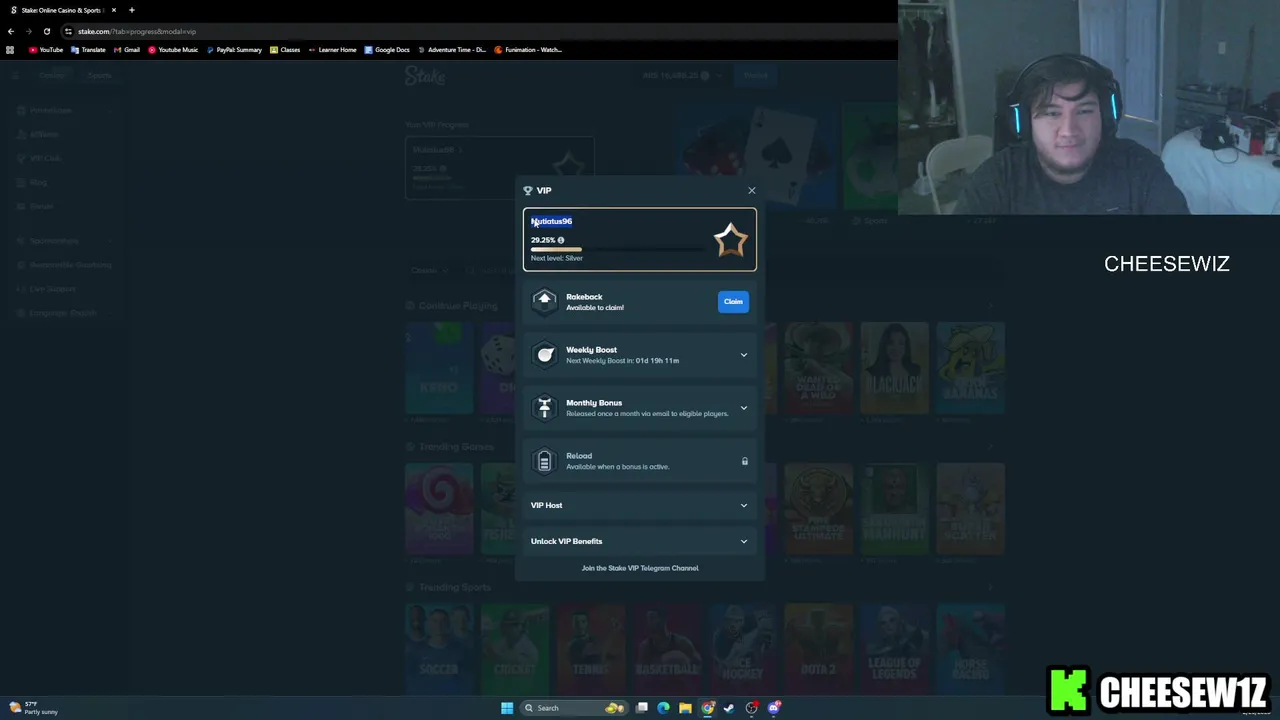Screen dimensions: 1280x720
Task: Click the Weekly Boost comet icon
Action: pos(544,354)
